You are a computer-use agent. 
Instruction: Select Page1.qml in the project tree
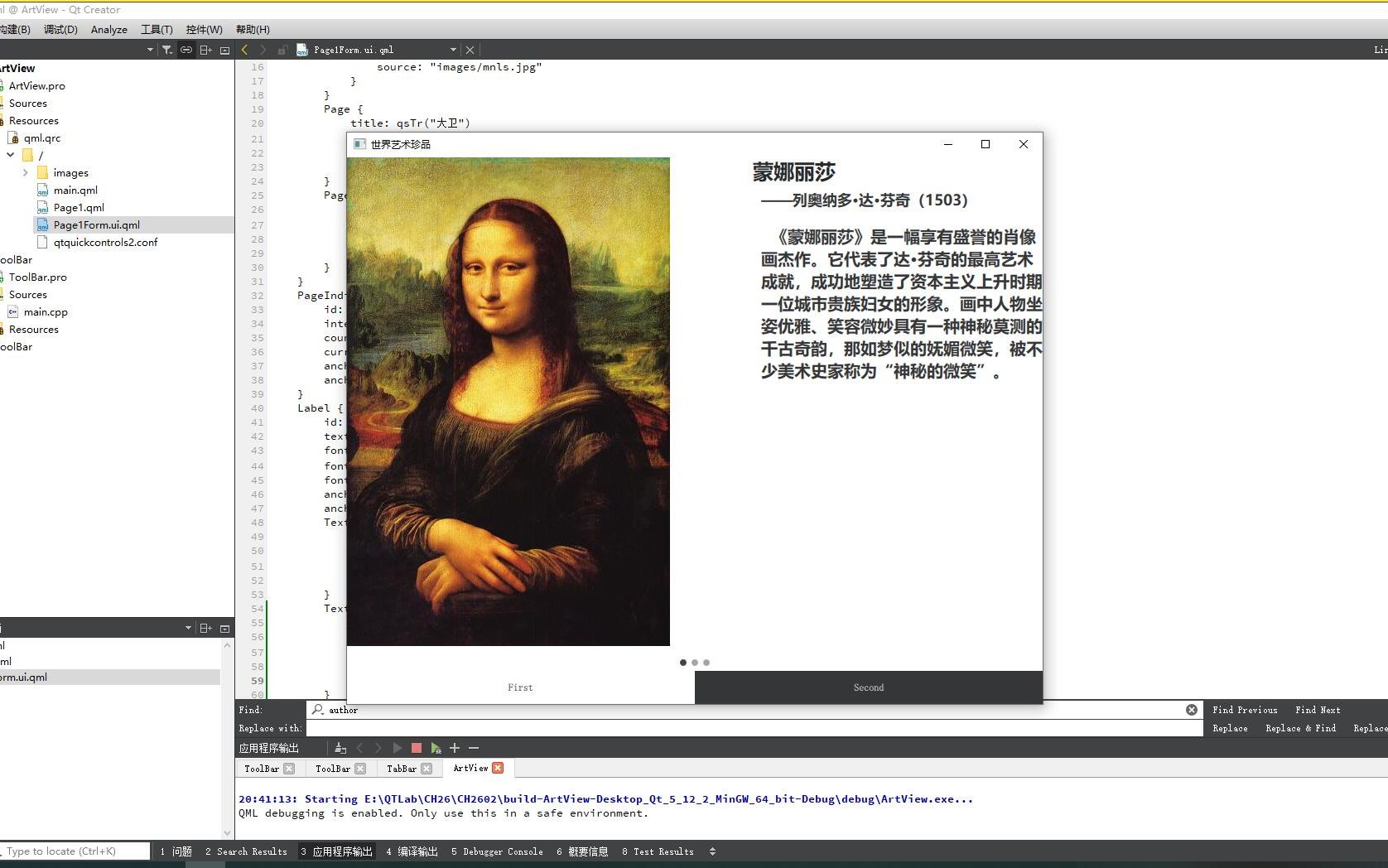79,207
